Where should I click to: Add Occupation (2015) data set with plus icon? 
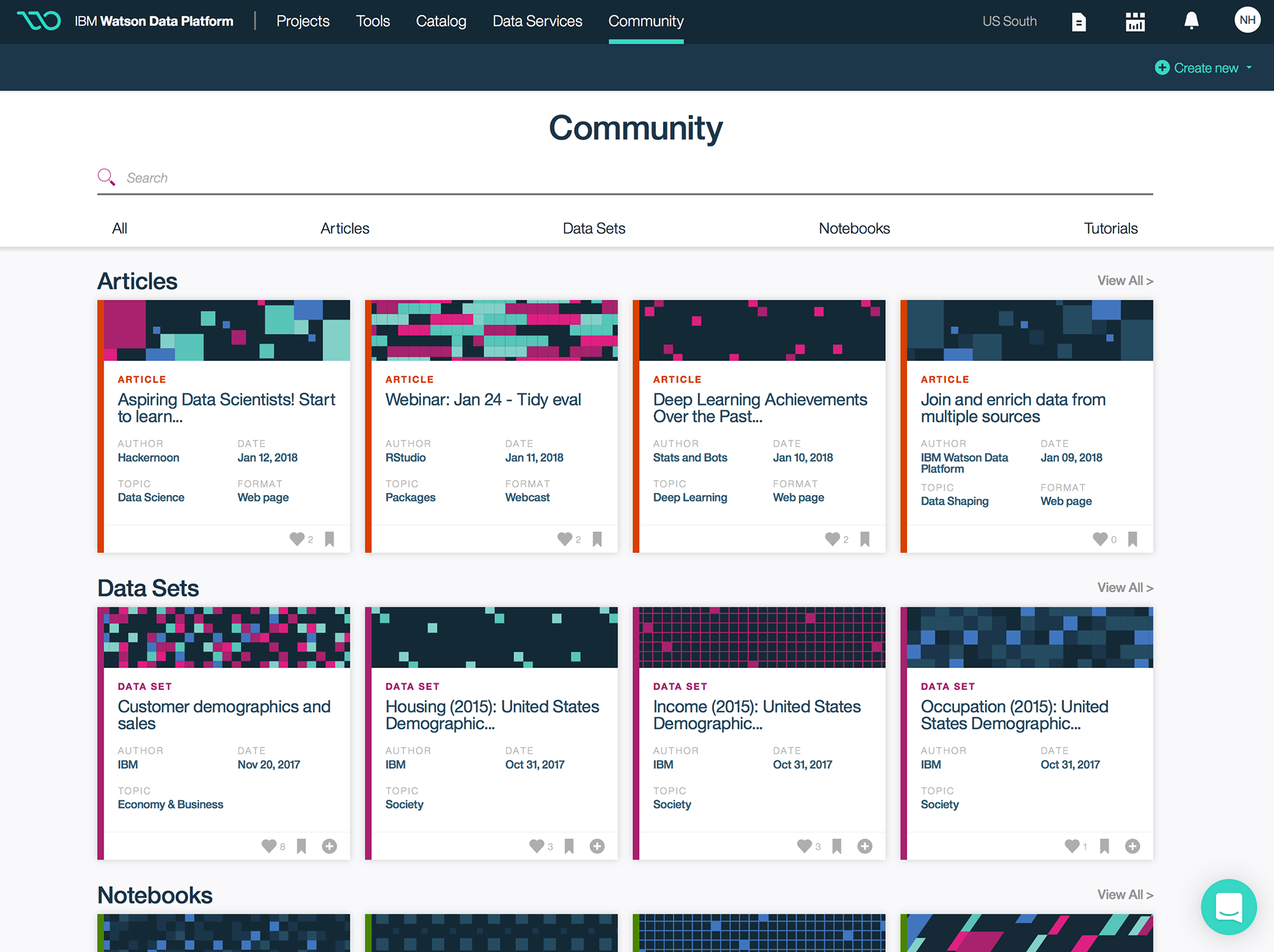point(1133,846)
